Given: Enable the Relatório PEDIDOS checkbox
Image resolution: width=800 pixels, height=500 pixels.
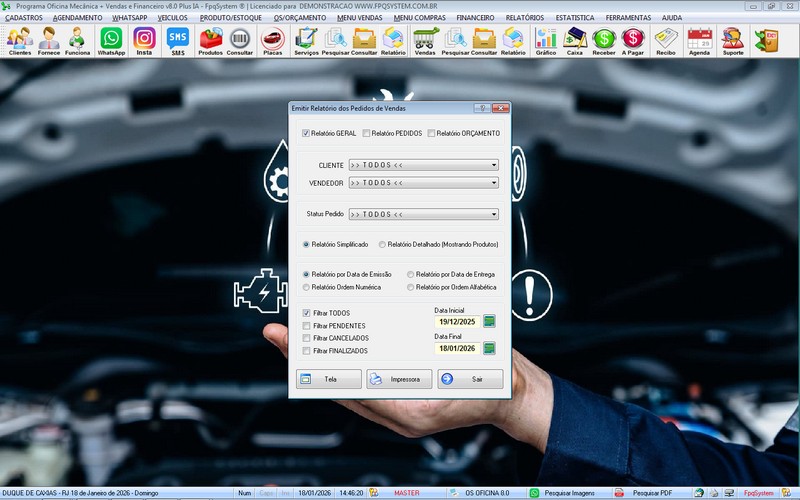Looking at the screenshot, I should 367,133.
